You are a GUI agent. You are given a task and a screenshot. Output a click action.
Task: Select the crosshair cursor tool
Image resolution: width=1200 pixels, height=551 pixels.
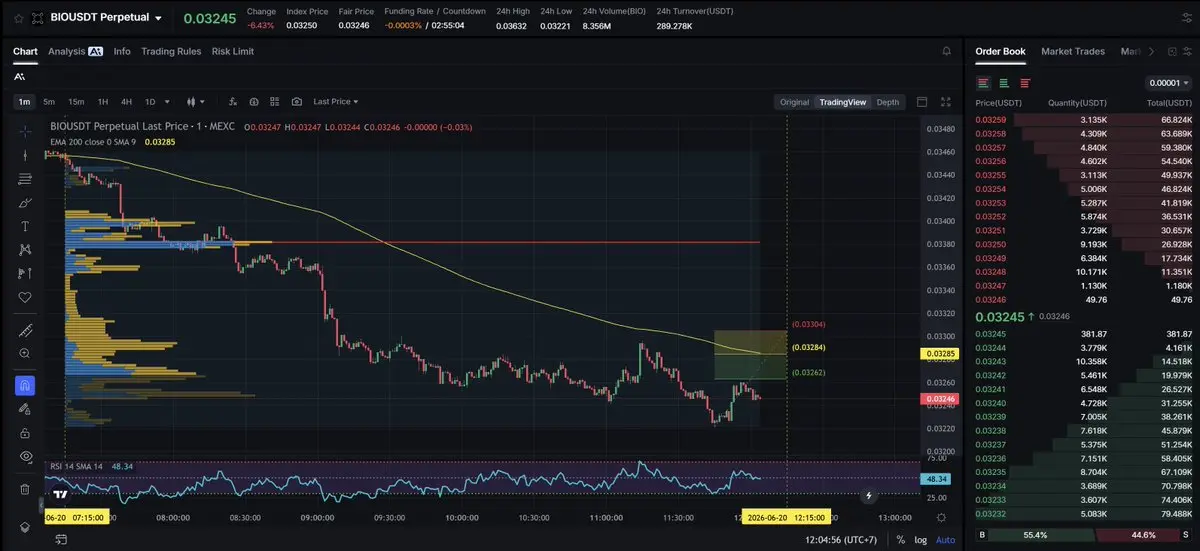(x=25, y=131)
